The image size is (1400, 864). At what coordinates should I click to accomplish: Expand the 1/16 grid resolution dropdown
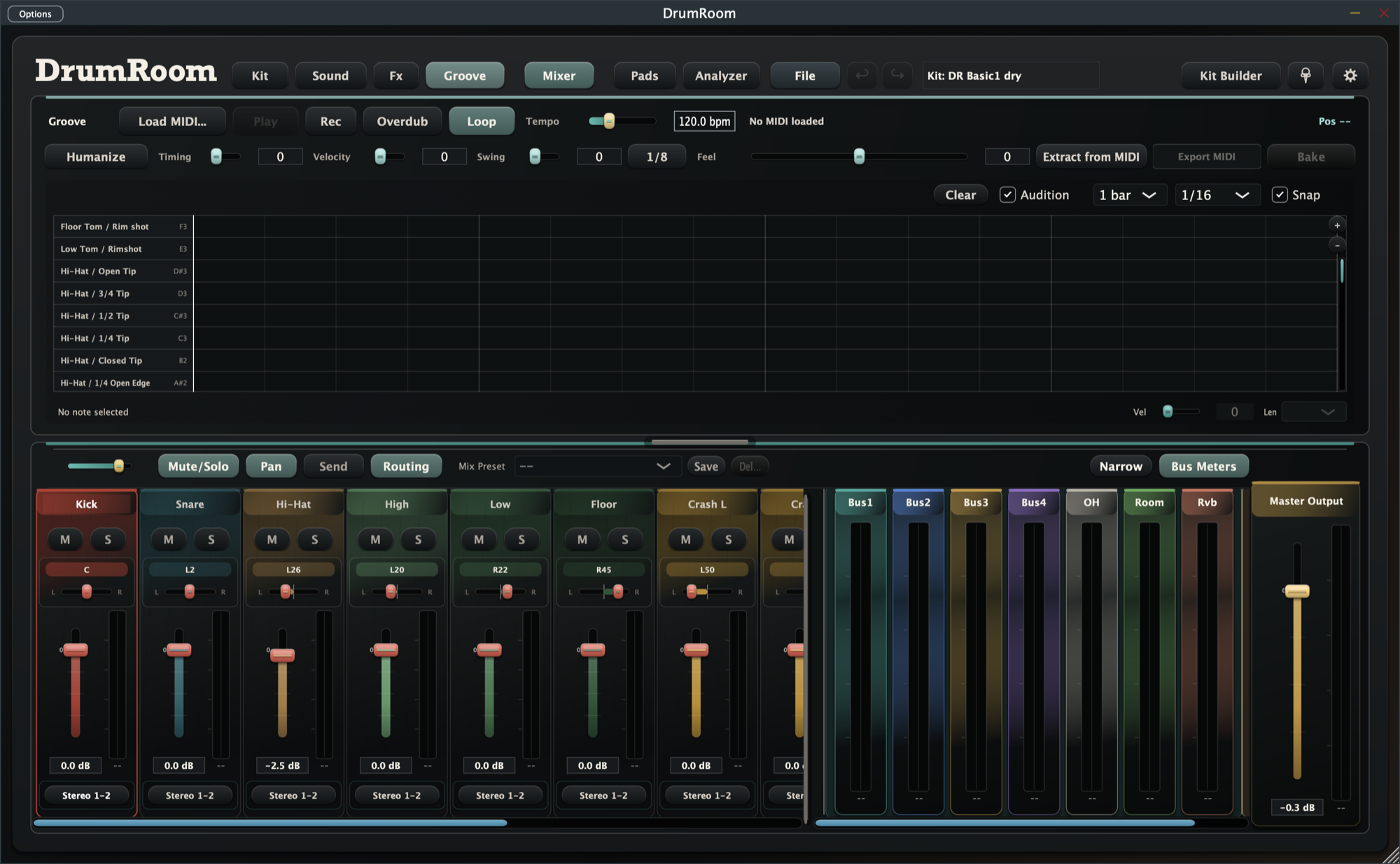[1217, 195]
